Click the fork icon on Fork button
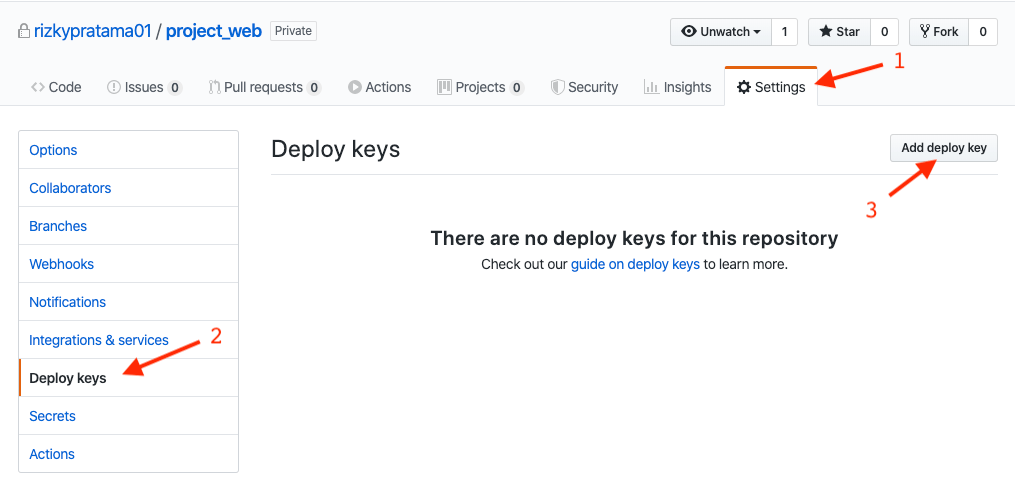 click(925, 32)
